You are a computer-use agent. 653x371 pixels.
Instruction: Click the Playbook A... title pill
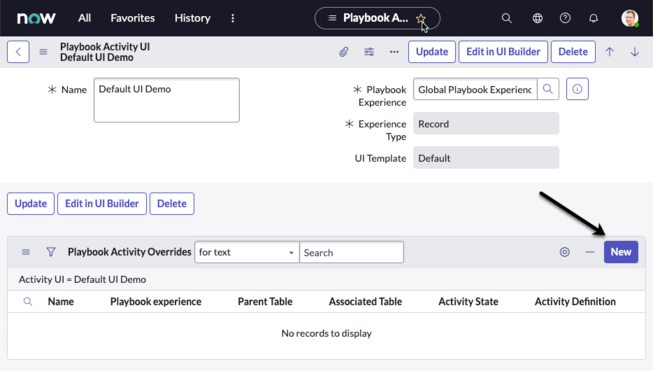(x=377, y=18)
